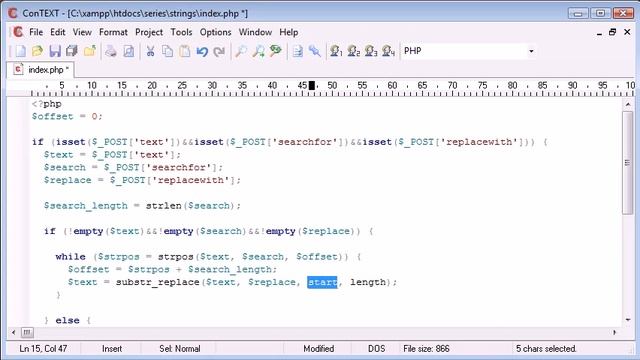Screen dimensions: 640x360
Task: Click 'Insert' mode in status bar
Action: point(112,349)
